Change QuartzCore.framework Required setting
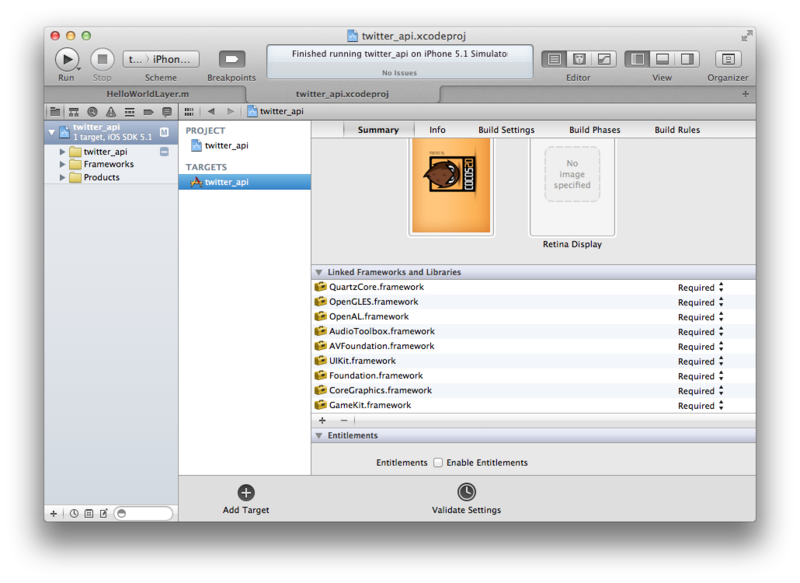This screenshot has height=583, width=800. coord(701,288)
